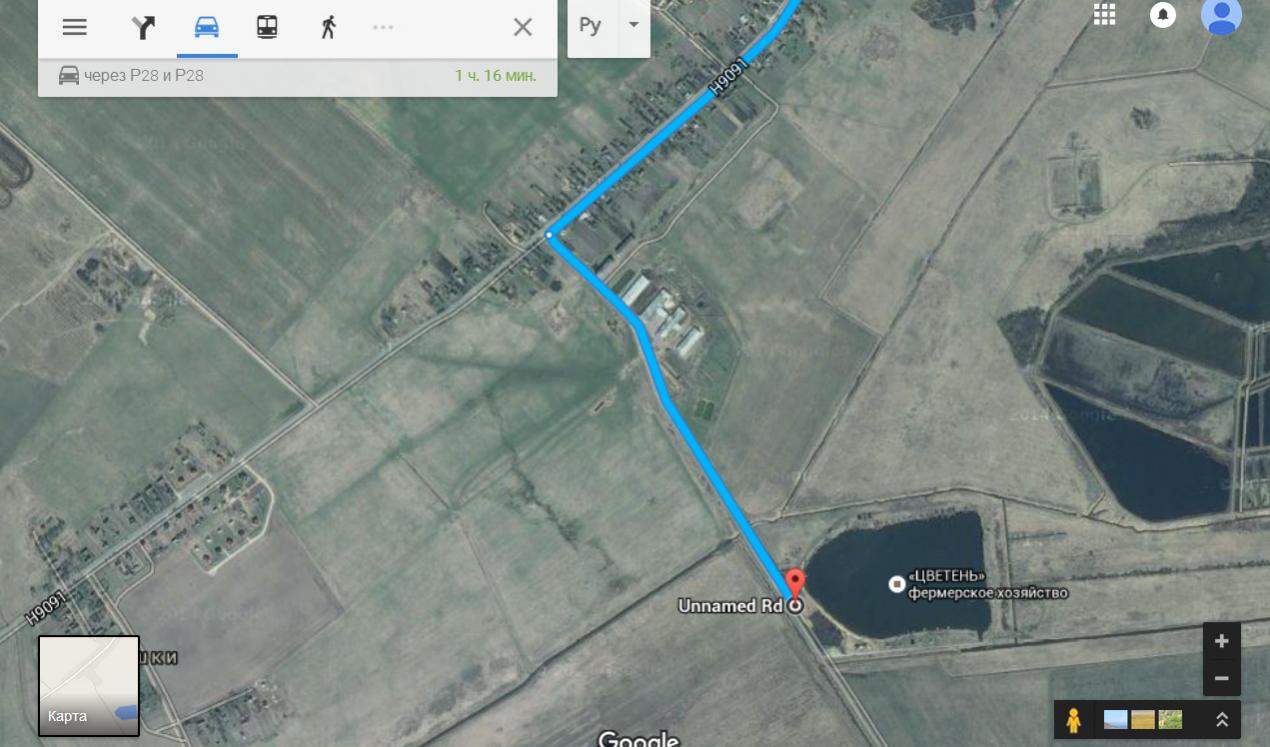1270x747 pixels.
Task: Open the Google account profile avatar
Action: pyautogui.click(x=1221, y=15)
